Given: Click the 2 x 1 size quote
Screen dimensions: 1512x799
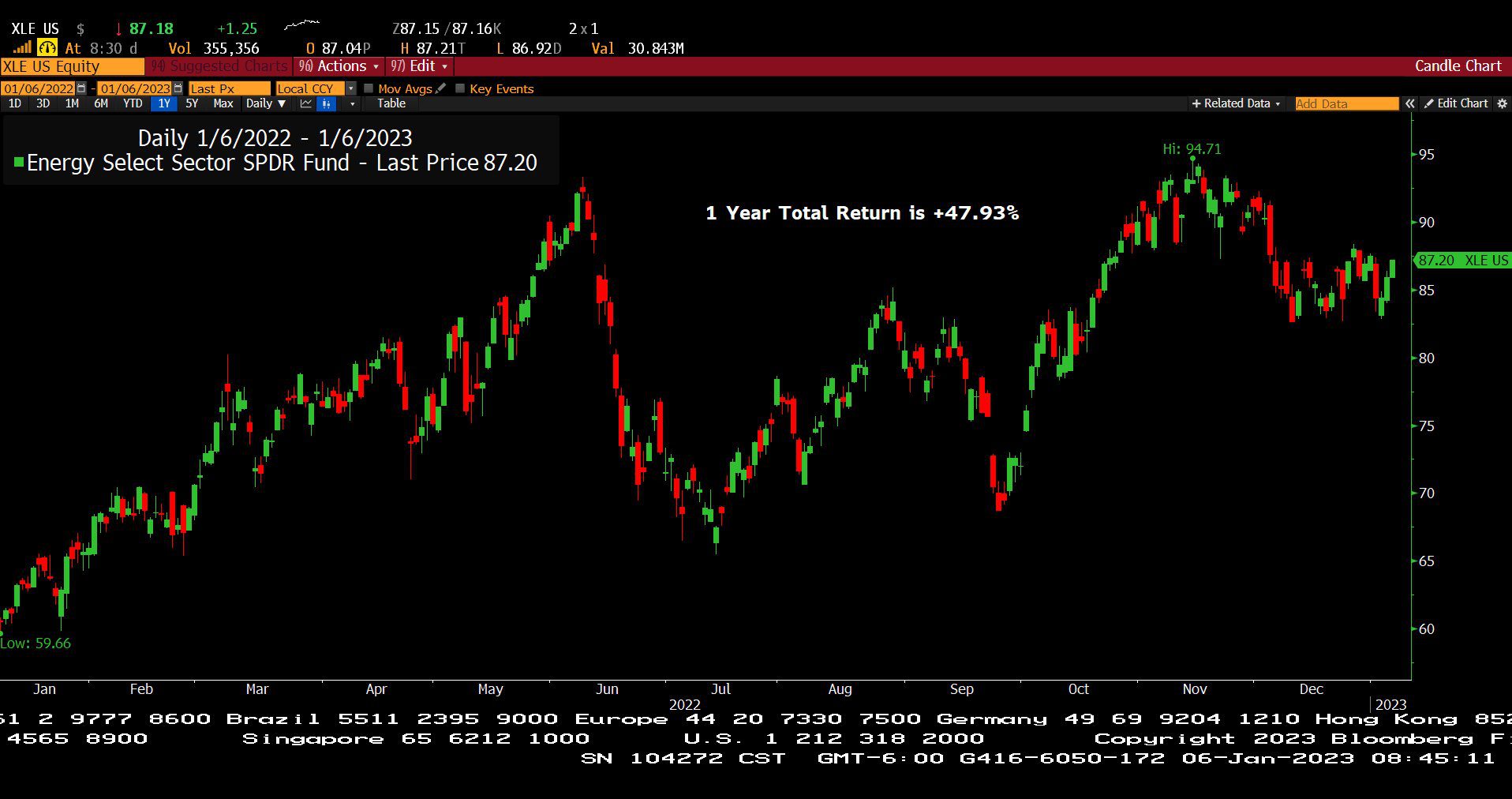Looking at the screenshot, I should pos(583,29).
